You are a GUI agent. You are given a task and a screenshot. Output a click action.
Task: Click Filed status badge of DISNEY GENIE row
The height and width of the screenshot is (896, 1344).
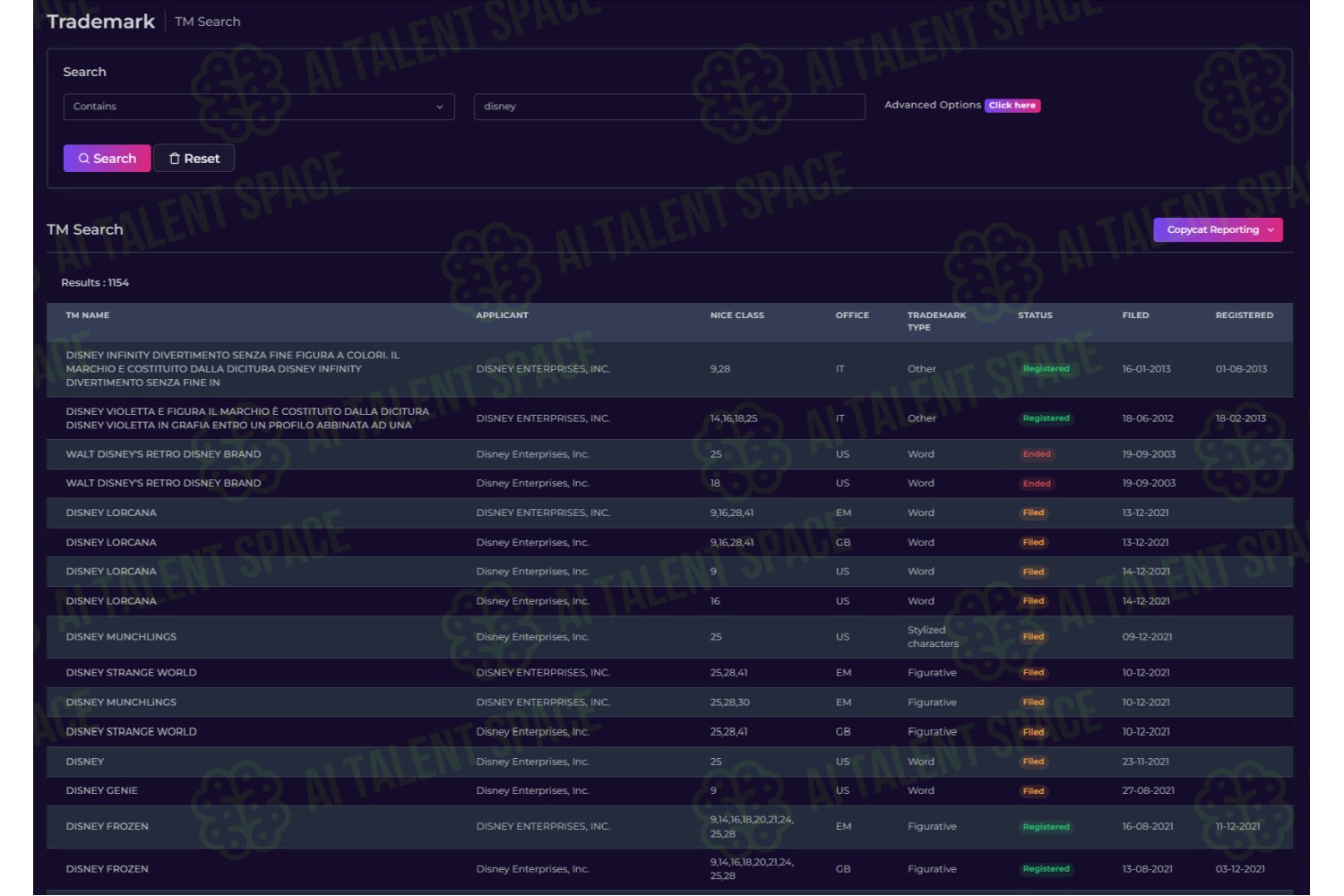pos(1033,791)
